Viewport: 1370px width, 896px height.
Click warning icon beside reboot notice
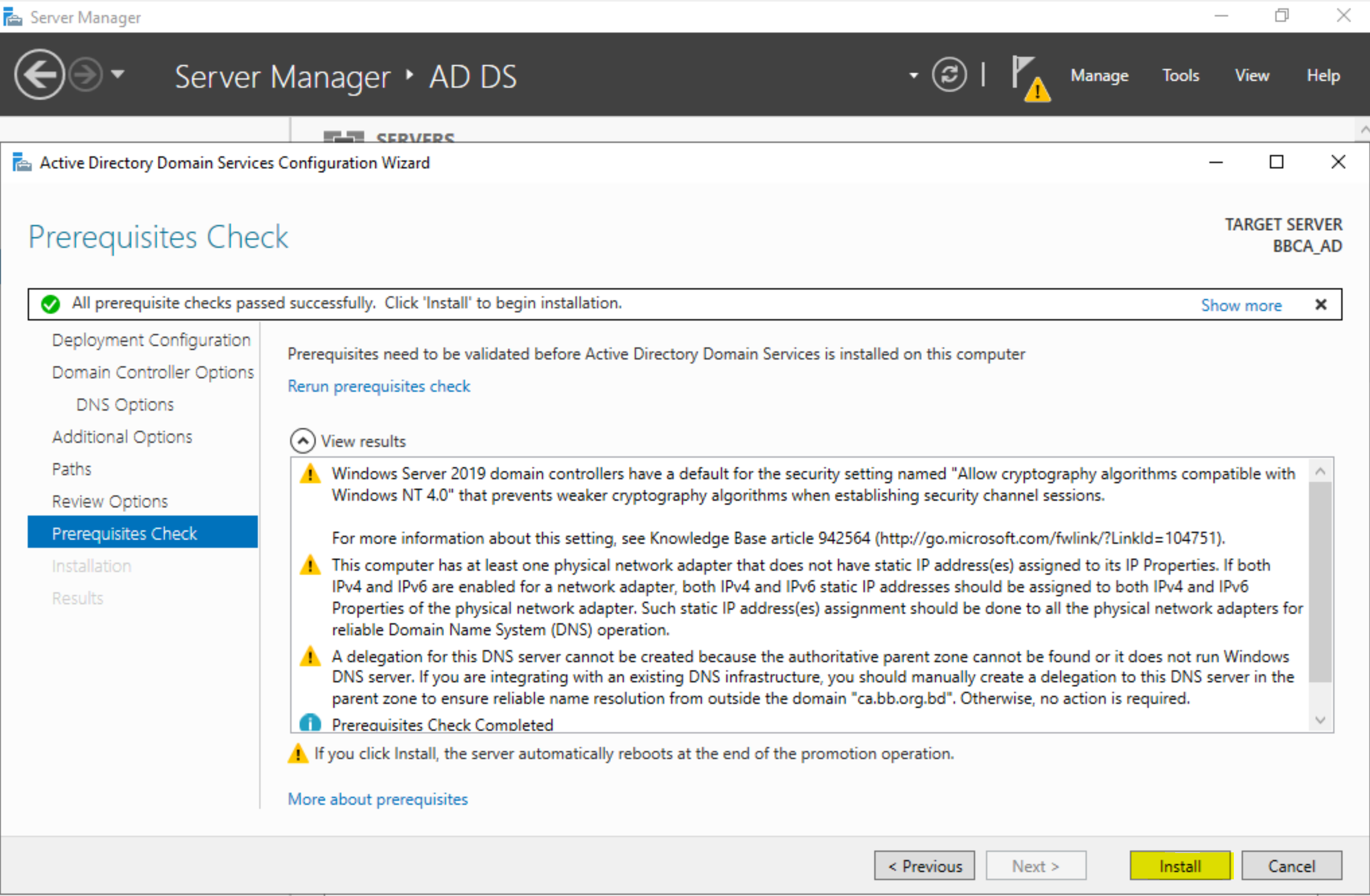298,753
